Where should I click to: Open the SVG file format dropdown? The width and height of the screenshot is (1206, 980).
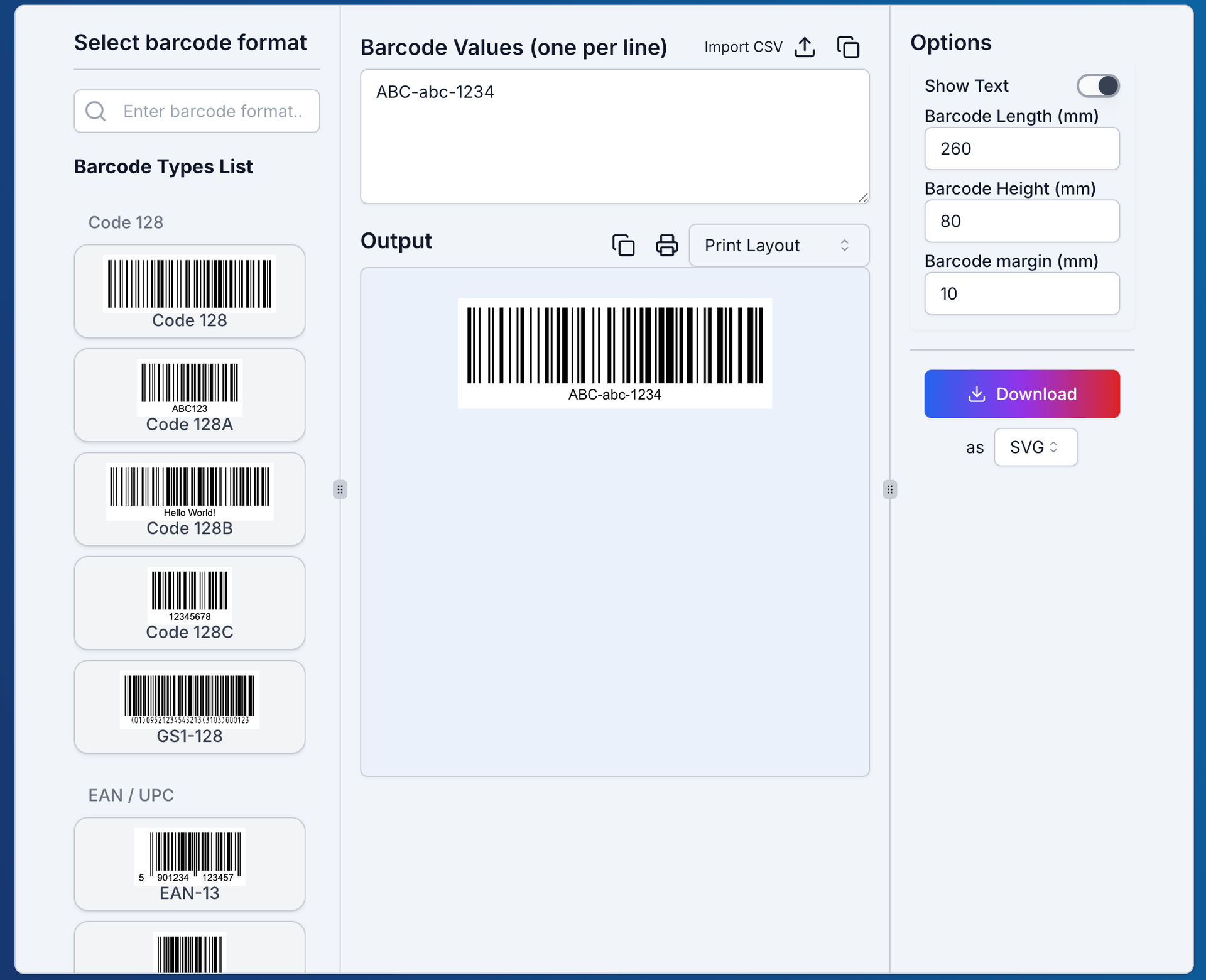click(x=1035, y=447)
